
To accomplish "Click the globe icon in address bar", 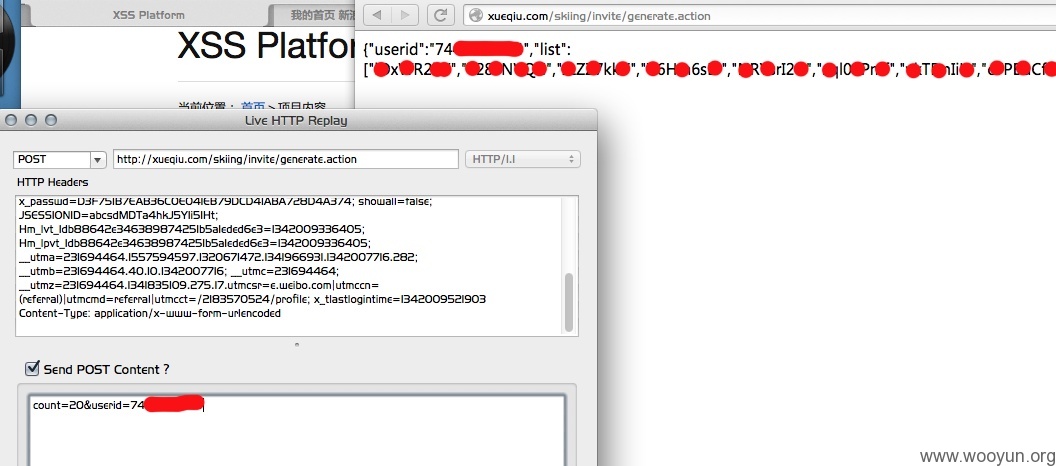I will pyautogui.click(x=475, y=15).
